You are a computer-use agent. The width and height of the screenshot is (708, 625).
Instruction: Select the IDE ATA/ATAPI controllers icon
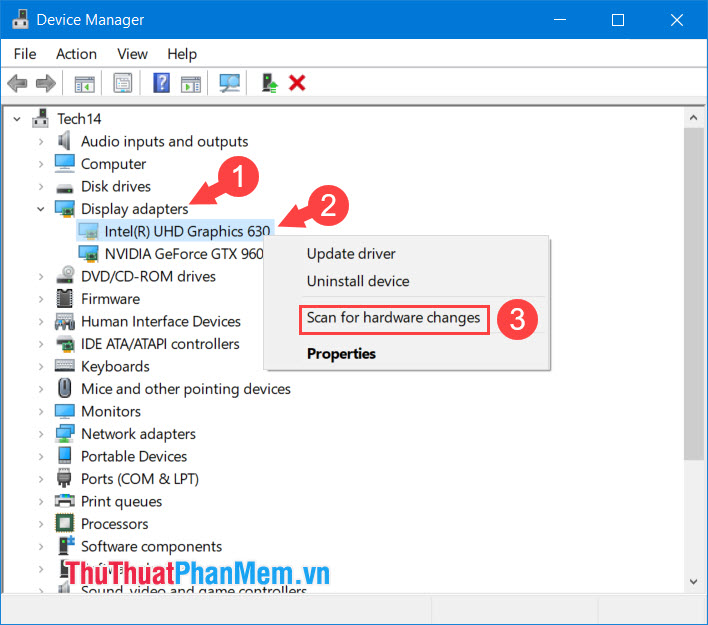pos(65,344)
